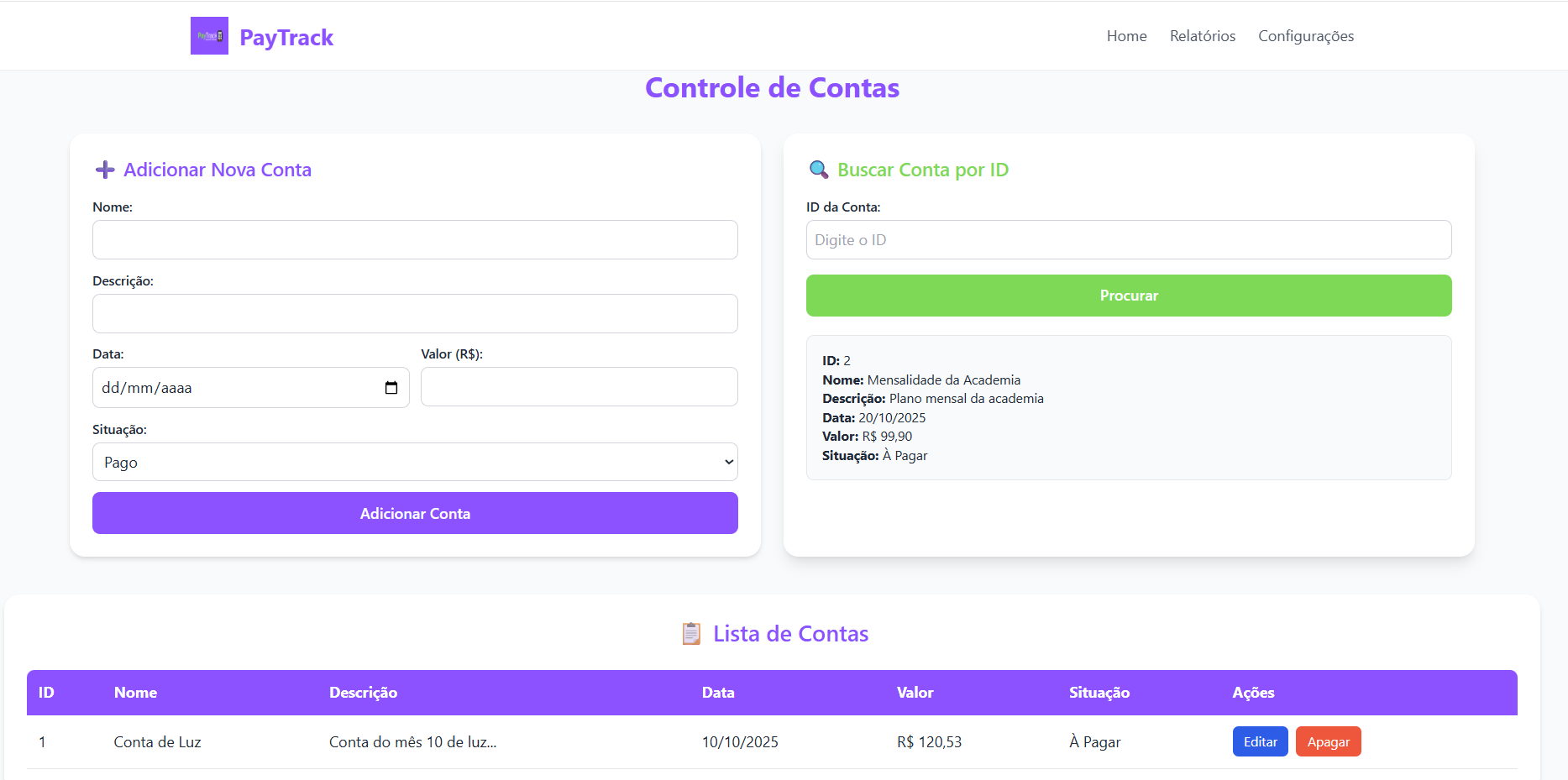Click the Nome input field

click(415, 239)
